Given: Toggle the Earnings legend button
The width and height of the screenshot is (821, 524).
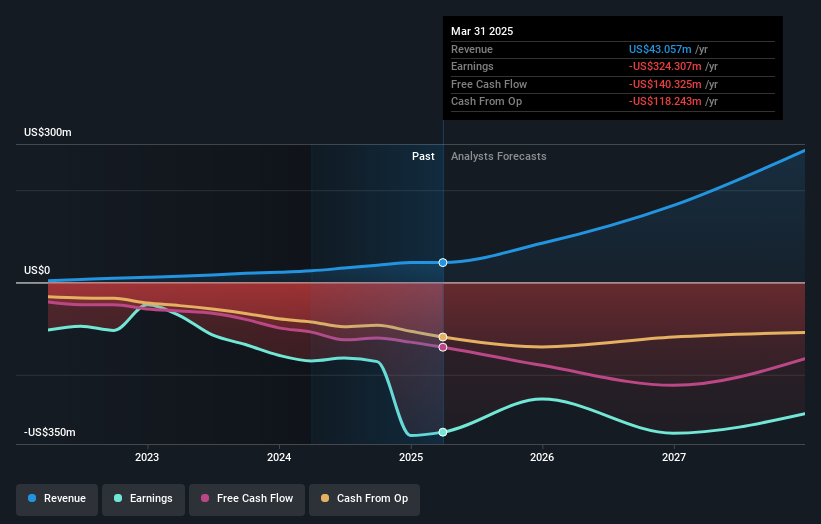Looking at the screenshot, I should (x=143, y=499).
